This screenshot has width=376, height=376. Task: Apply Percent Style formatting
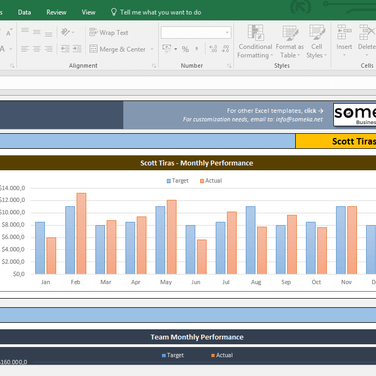[185, 49]
